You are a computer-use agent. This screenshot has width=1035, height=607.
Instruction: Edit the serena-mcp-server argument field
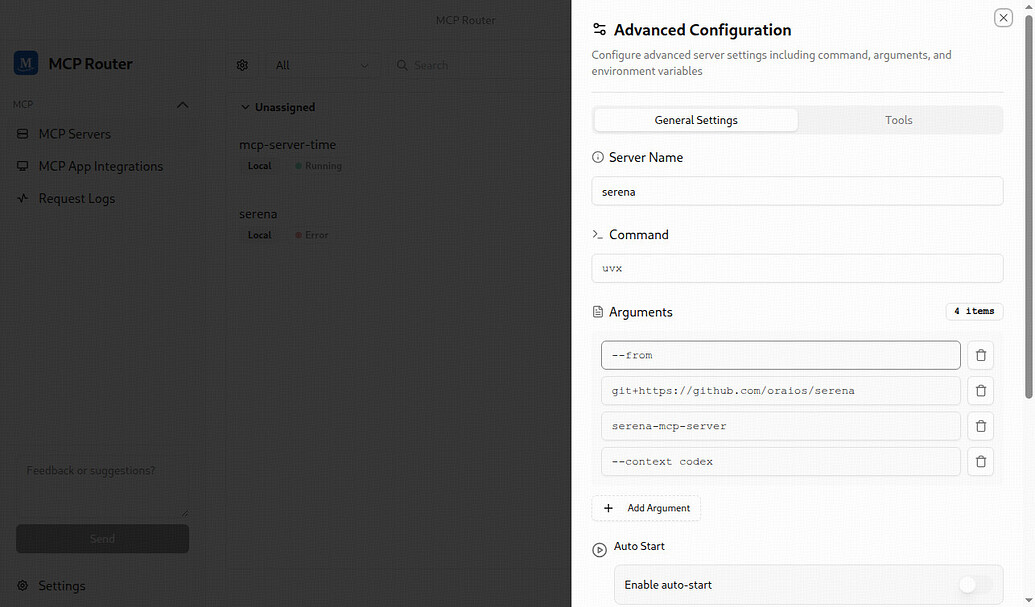click(x=781, y=426)
